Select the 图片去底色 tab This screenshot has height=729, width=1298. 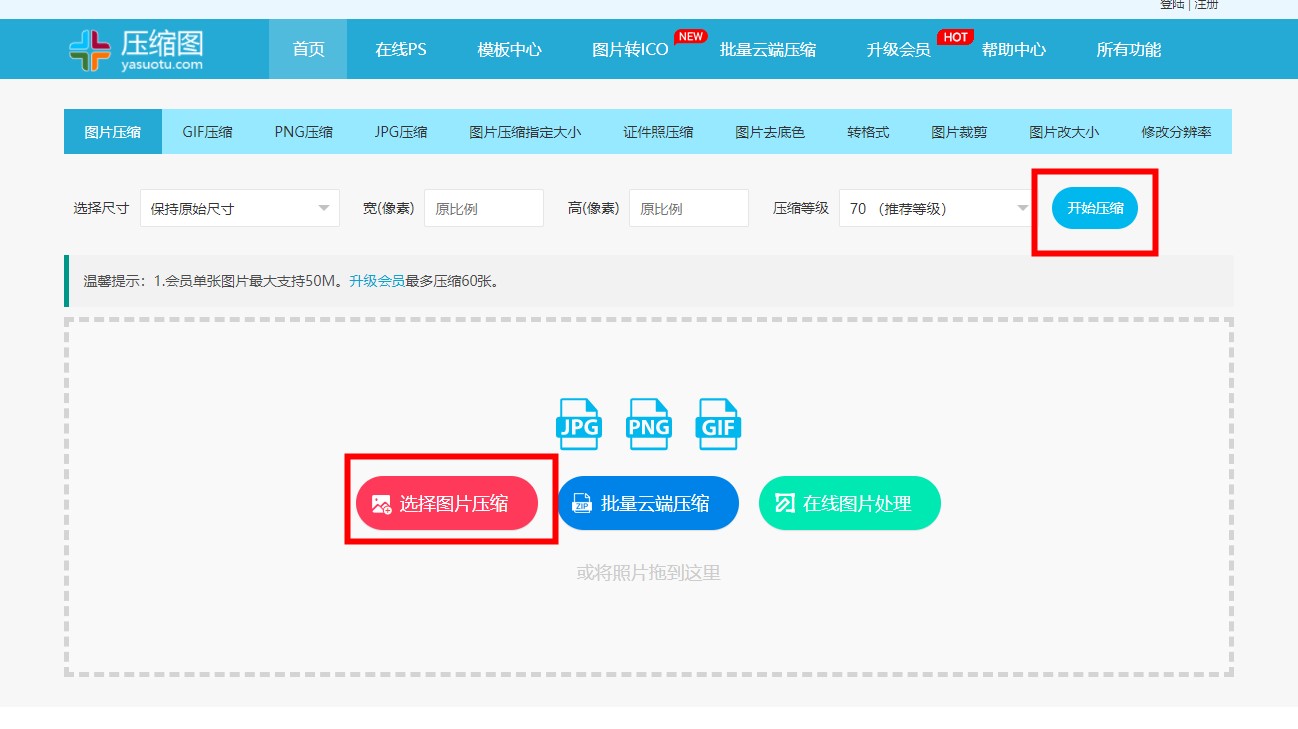pyautogui.click(x=770, y=132)
